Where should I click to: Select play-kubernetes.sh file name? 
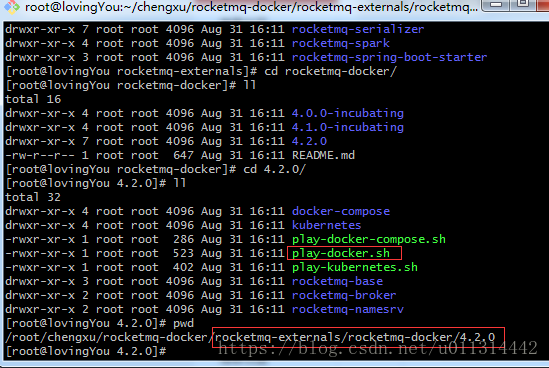tap(355, 268)
